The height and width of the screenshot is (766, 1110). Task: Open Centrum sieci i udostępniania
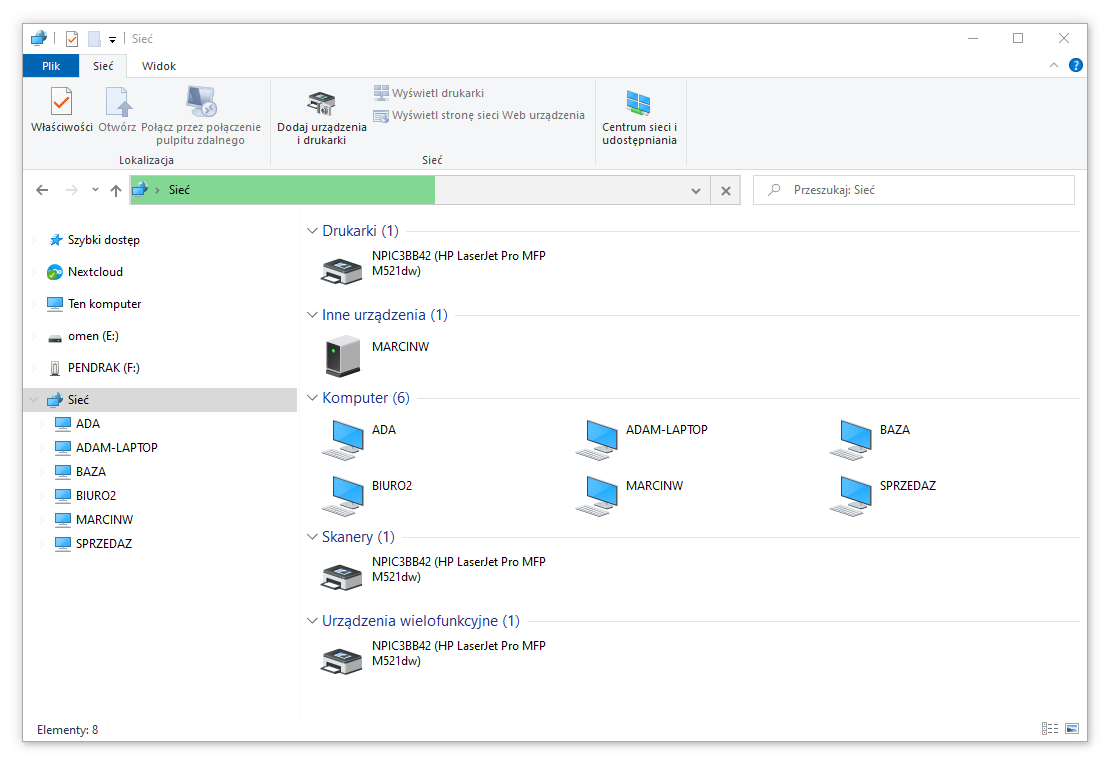tap(639, 103)
